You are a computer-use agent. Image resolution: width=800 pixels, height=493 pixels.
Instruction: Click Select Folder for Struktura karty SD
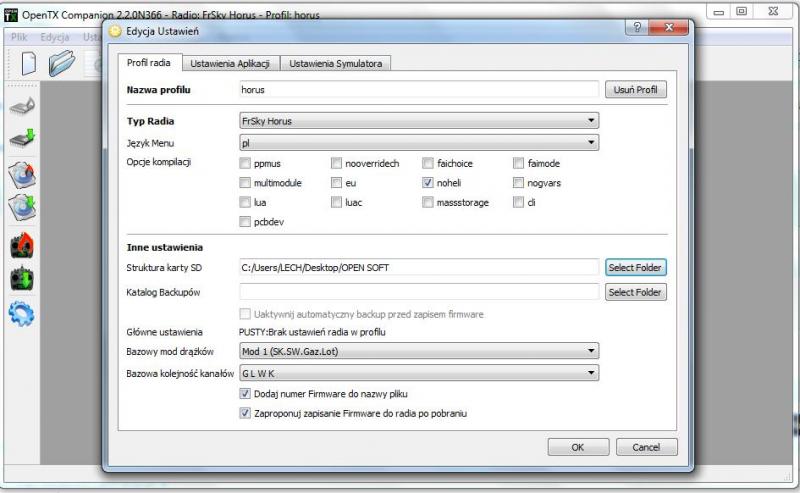[x=635, y=267]
